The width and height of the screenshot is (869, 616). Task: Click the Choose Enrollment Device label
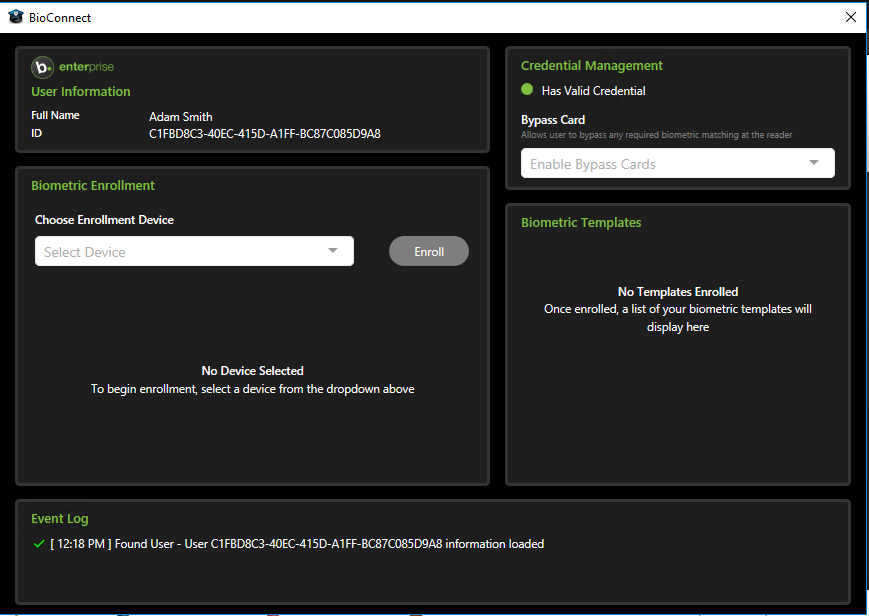[x=104, y=220]
